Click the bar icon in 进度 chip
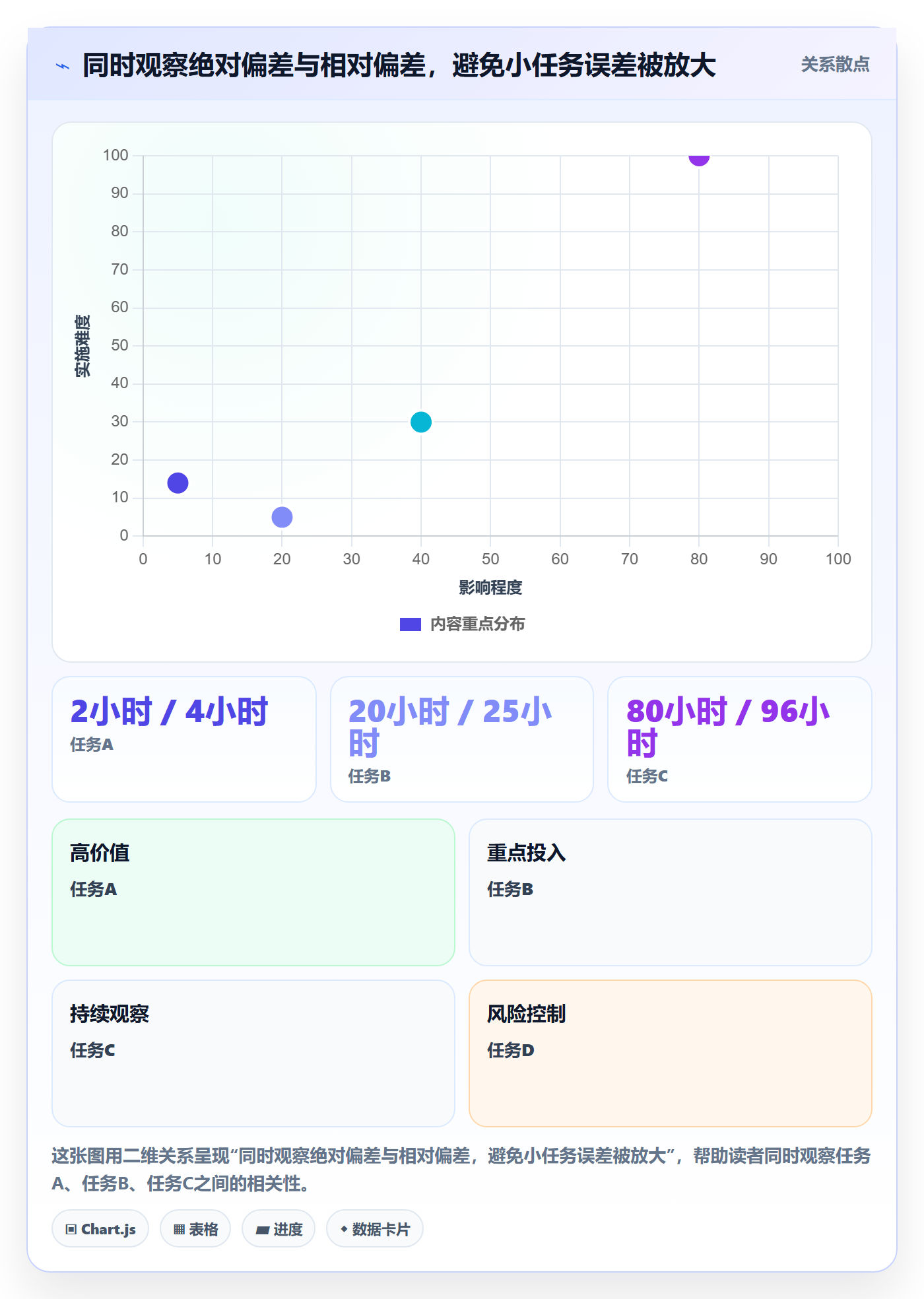 coord(263,1230)
